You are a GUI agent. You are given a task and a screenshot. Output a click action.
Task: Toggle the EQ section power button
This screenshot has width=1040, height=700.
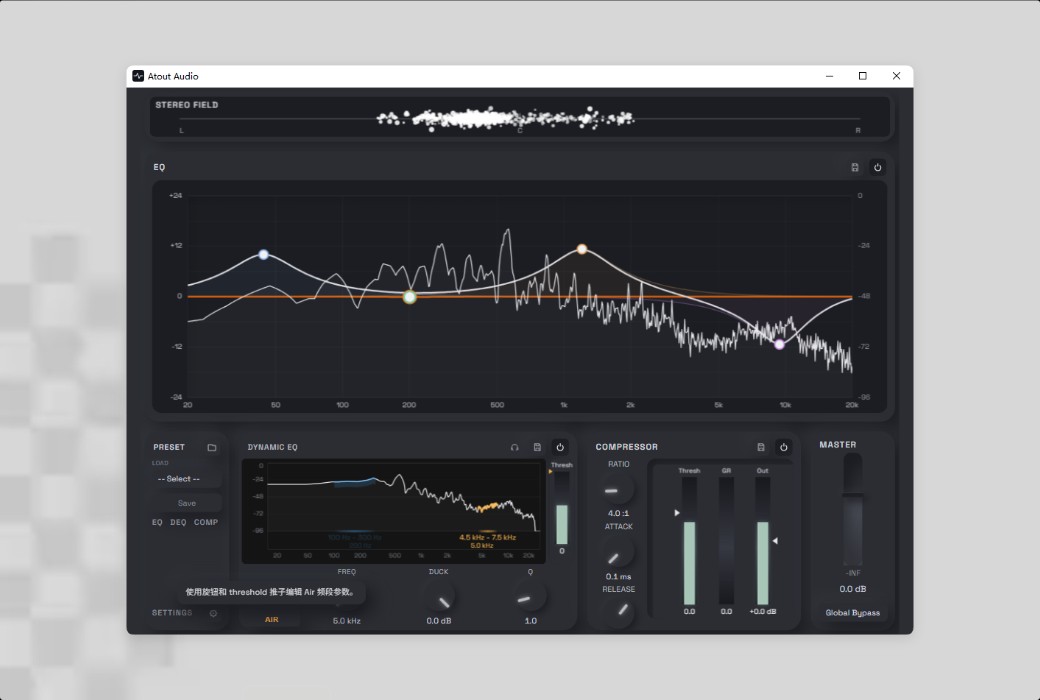(x=877, y=167)
